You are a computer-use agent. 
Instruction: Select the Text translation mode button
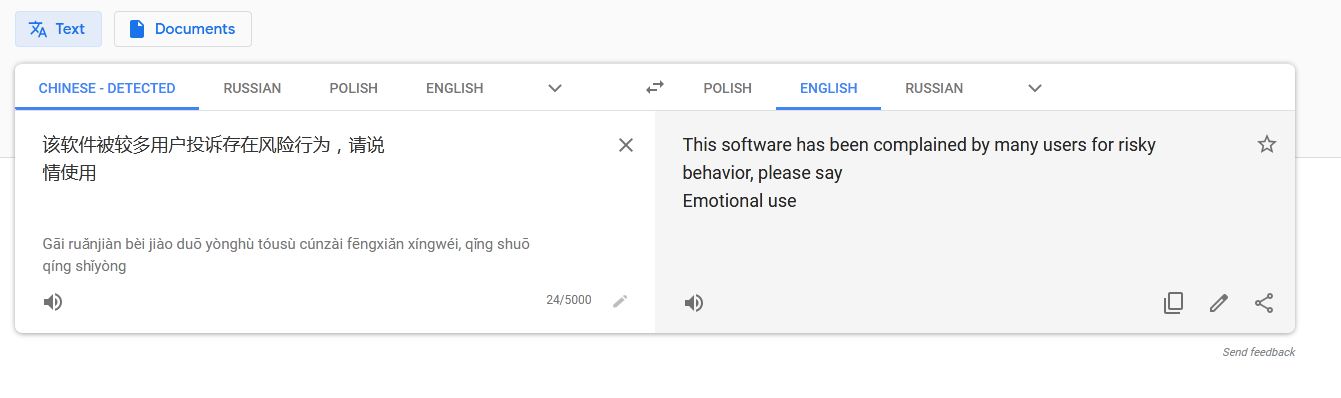[58, 29]
